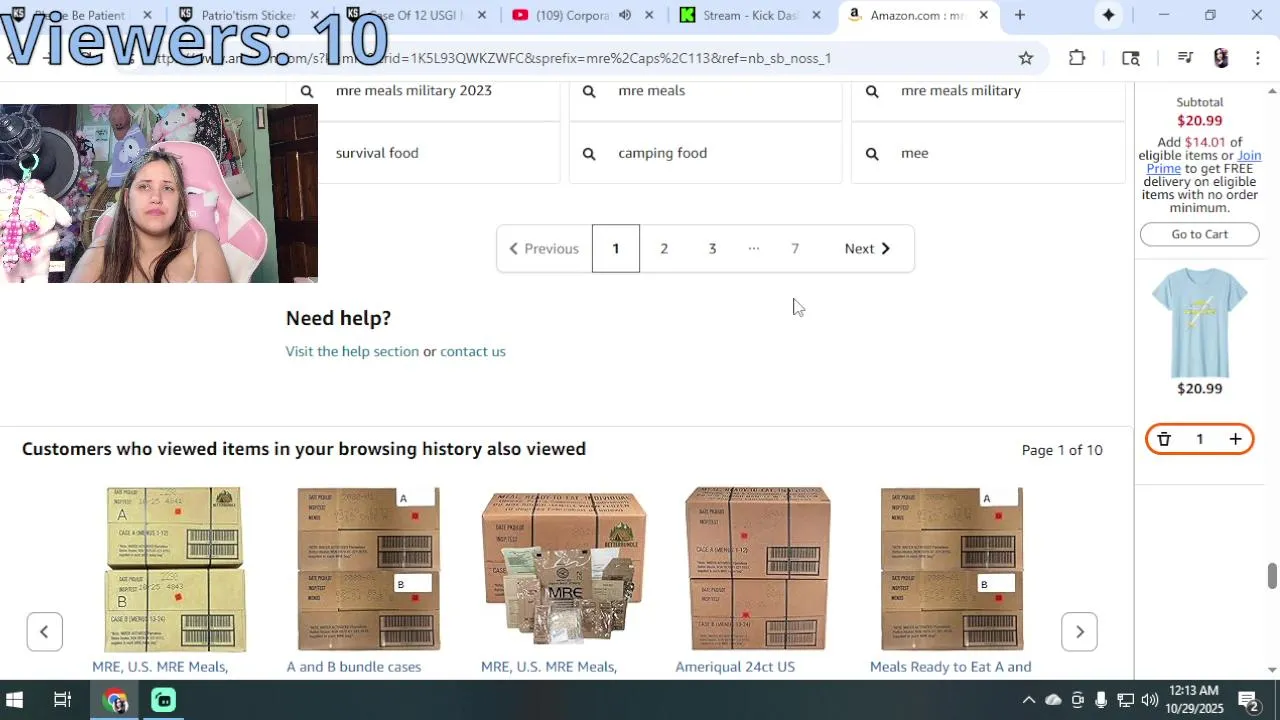Go to previous carousel page with the left arrow

(44, 631)
